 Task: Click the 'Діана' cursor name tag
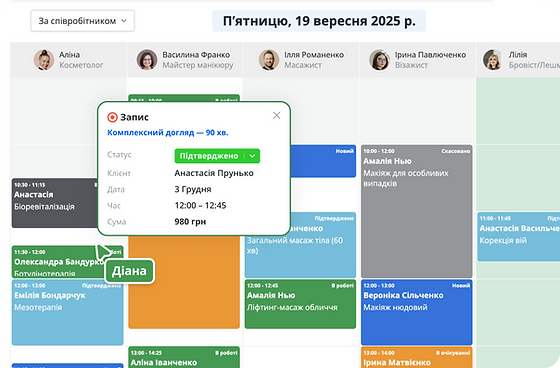130,271
